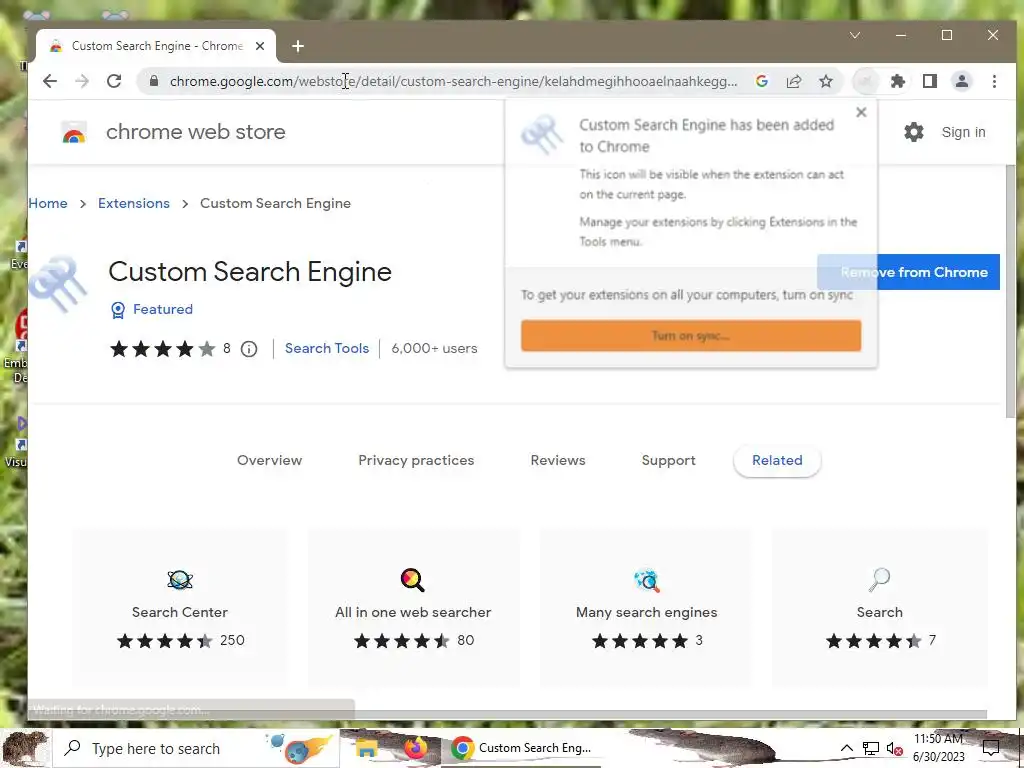1024x768 pixels.
Task: Open All in one web searcher card
Action: (413, 607)
